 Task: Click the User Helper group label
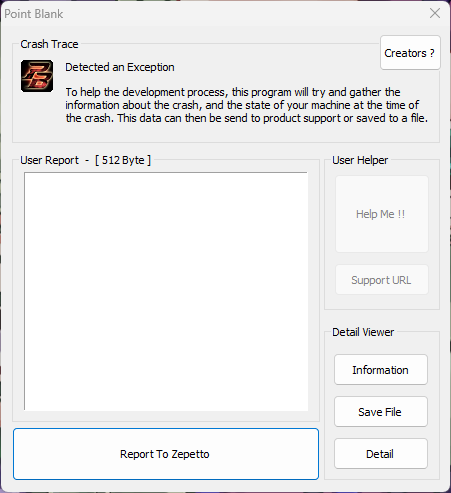[360, 160]
